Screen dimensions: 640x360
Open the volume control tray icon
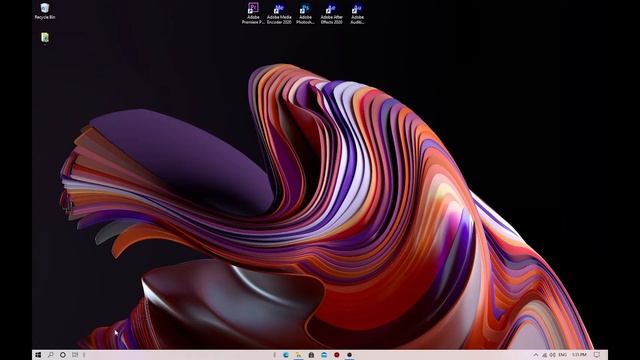553,355
